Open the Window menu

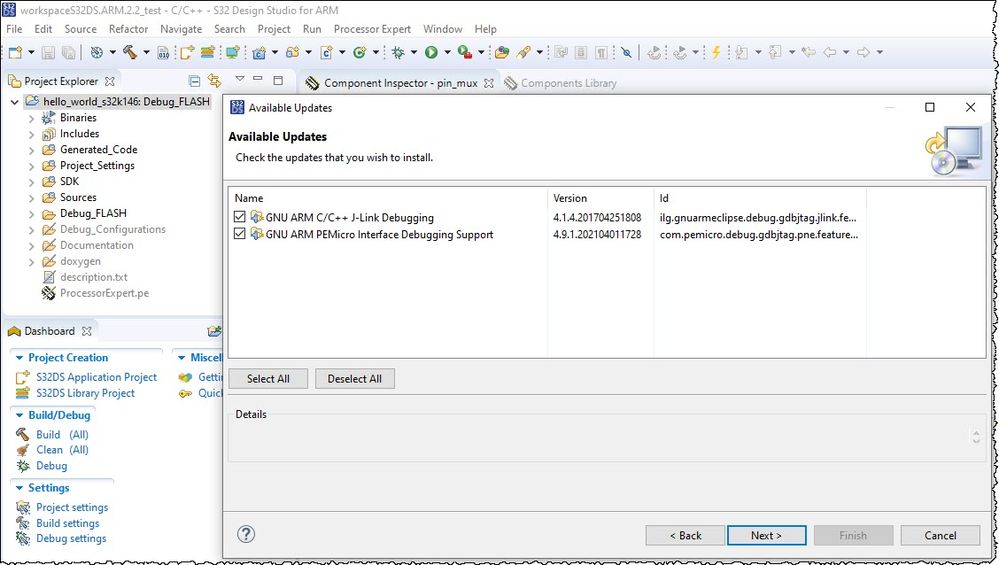click(443, 29)
